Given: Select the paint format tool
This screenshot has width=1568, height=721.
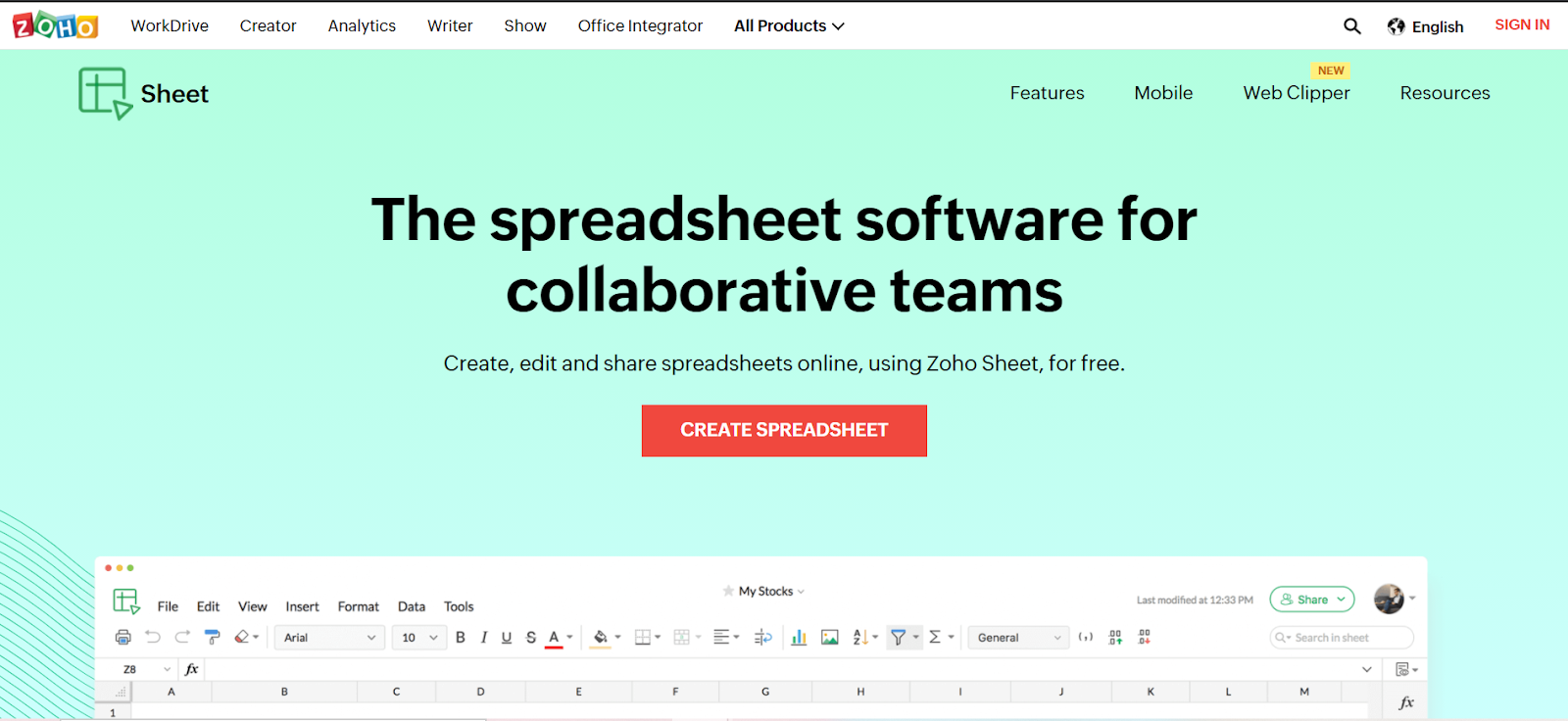Looking at the screenshot, I should 212,637.
